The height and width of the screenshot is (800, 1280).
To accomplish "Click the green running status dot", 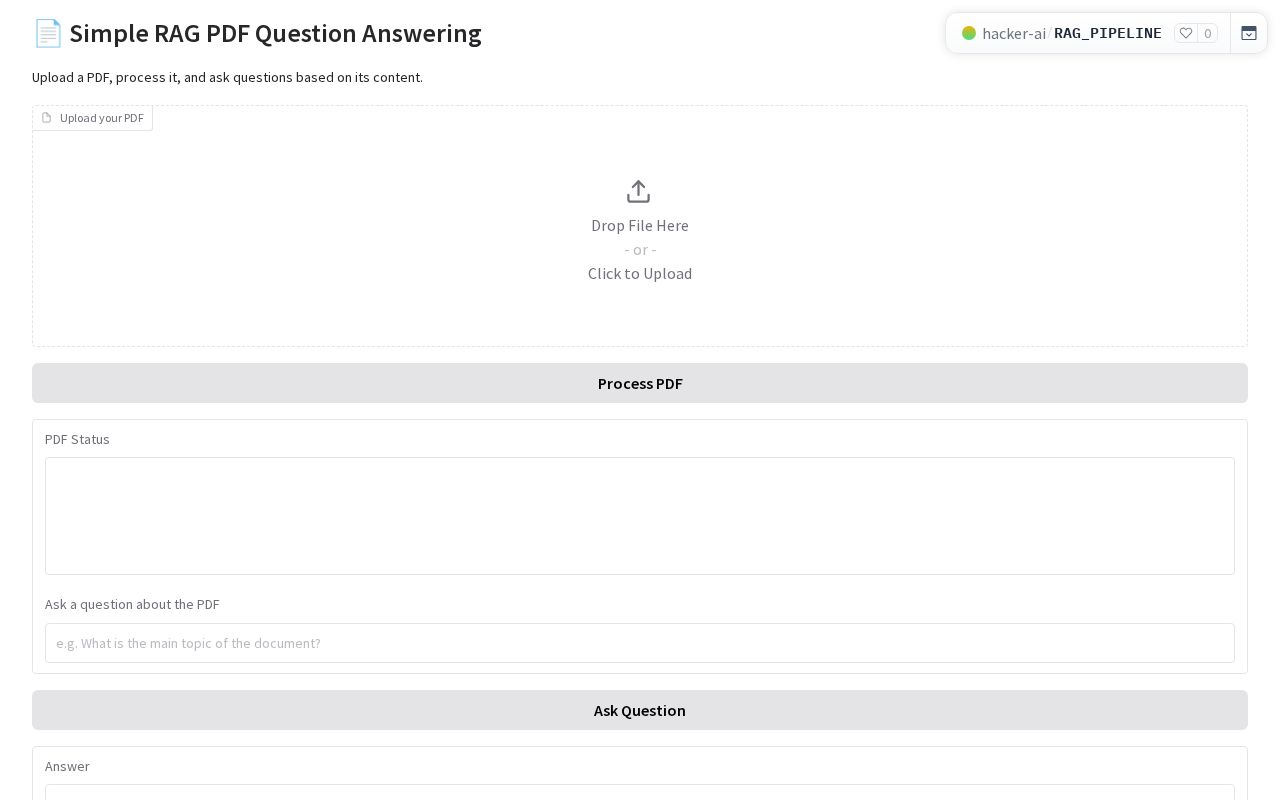I will click(x=968, y=33).
